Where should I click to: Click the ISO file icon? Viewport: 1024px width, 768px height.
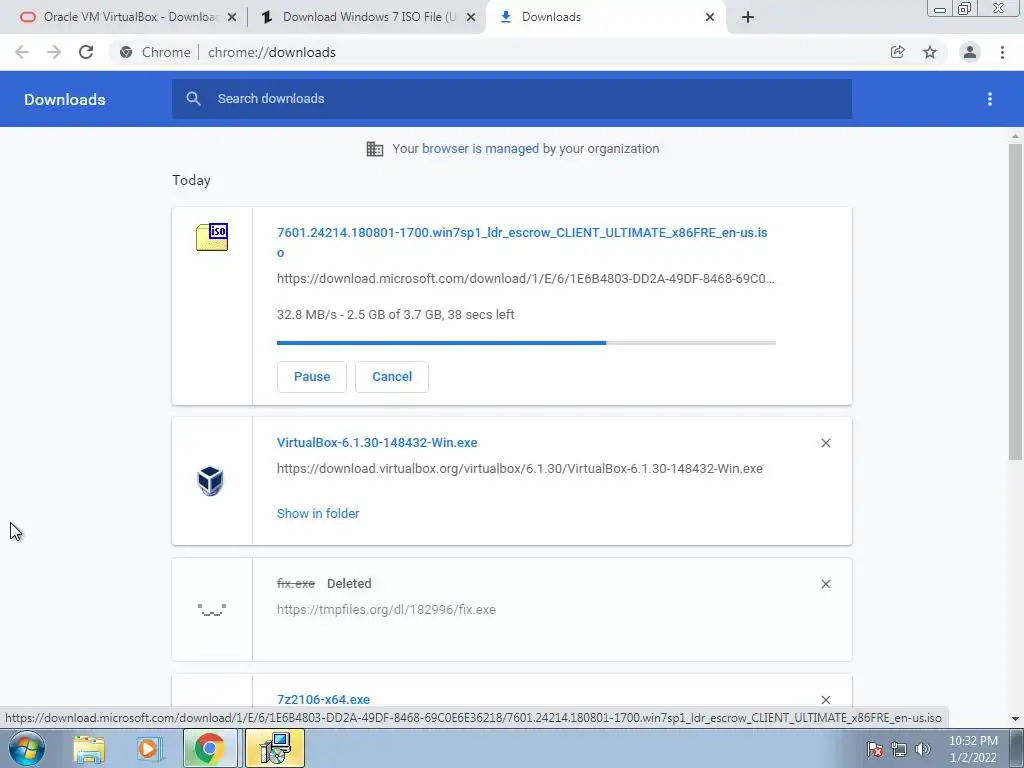tap(212, 236)
